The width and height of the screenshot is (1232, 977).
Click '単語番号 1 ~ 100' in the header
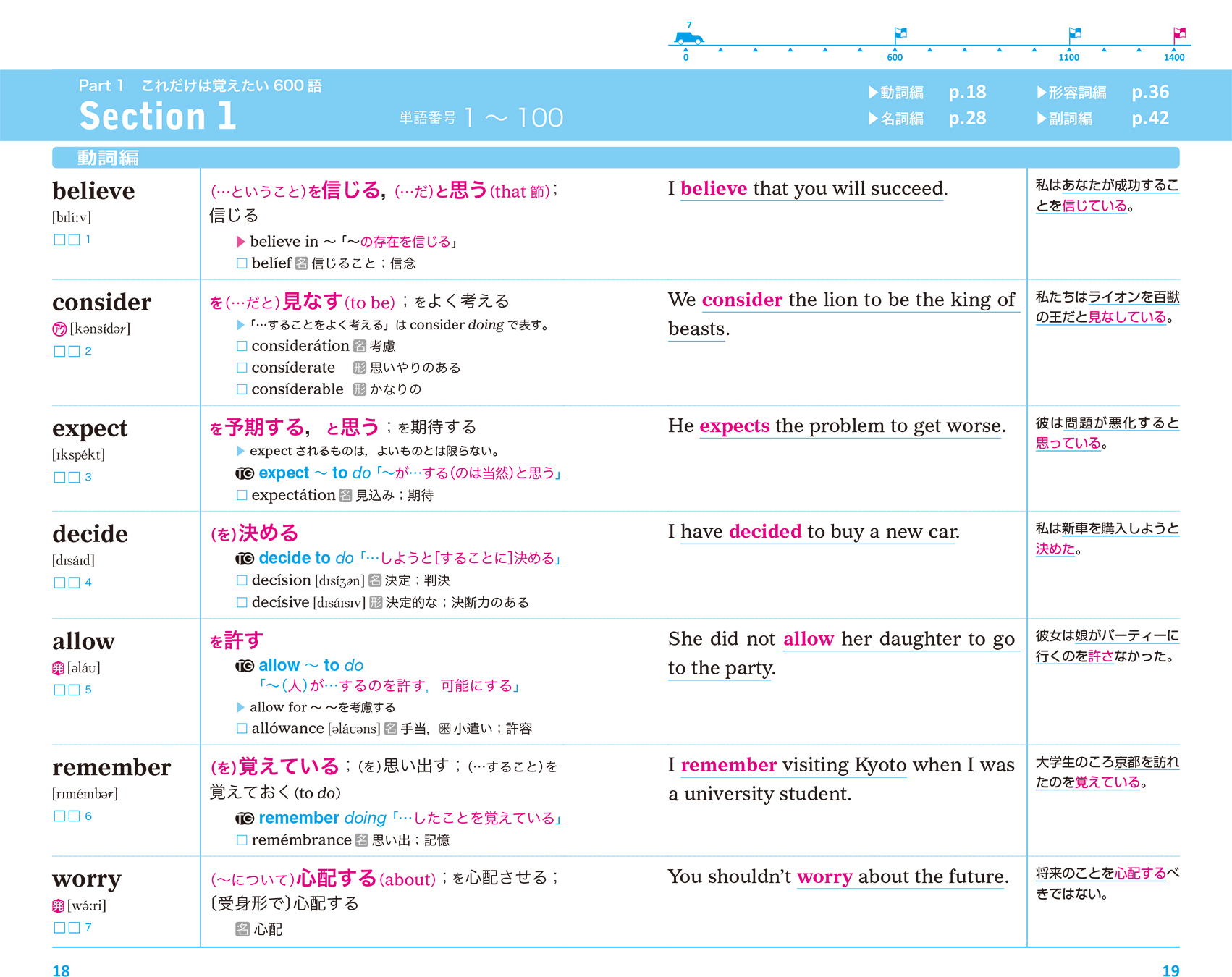coord(481,118)
